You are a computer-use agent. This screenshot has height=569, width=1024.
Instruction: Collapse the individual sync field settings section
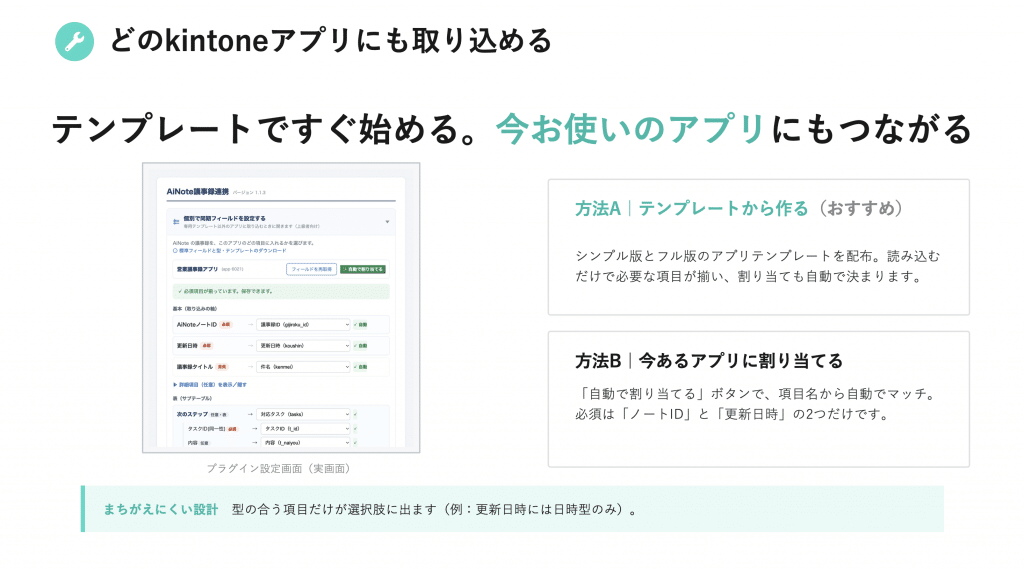pos(387,222)
